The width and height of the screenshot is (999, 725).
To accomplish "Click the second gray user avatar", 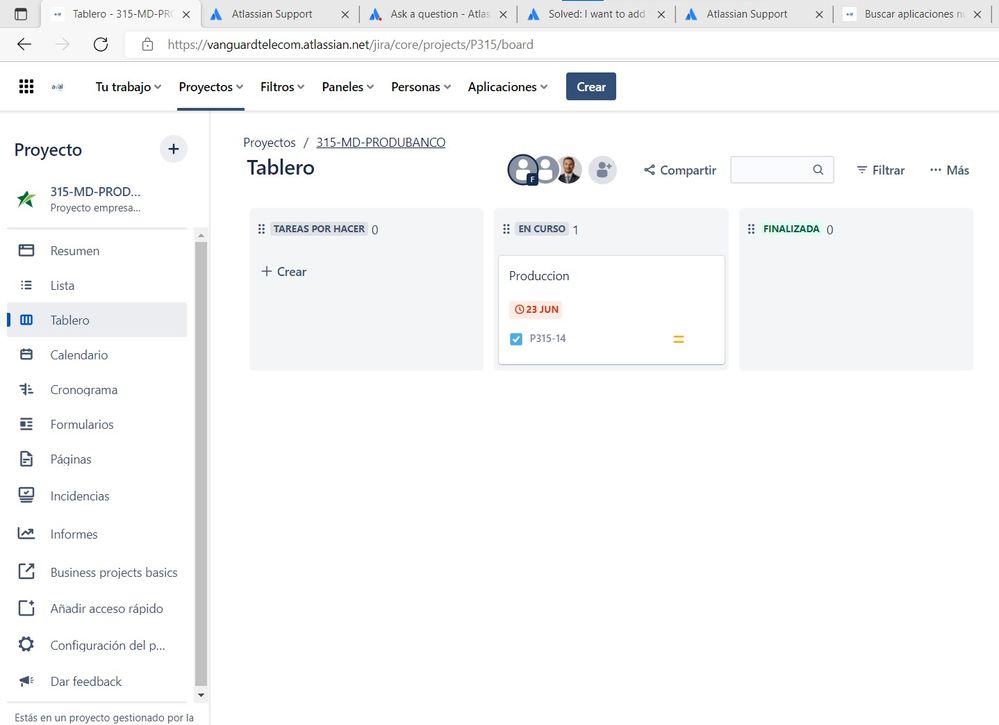I will tap(546, 169).
